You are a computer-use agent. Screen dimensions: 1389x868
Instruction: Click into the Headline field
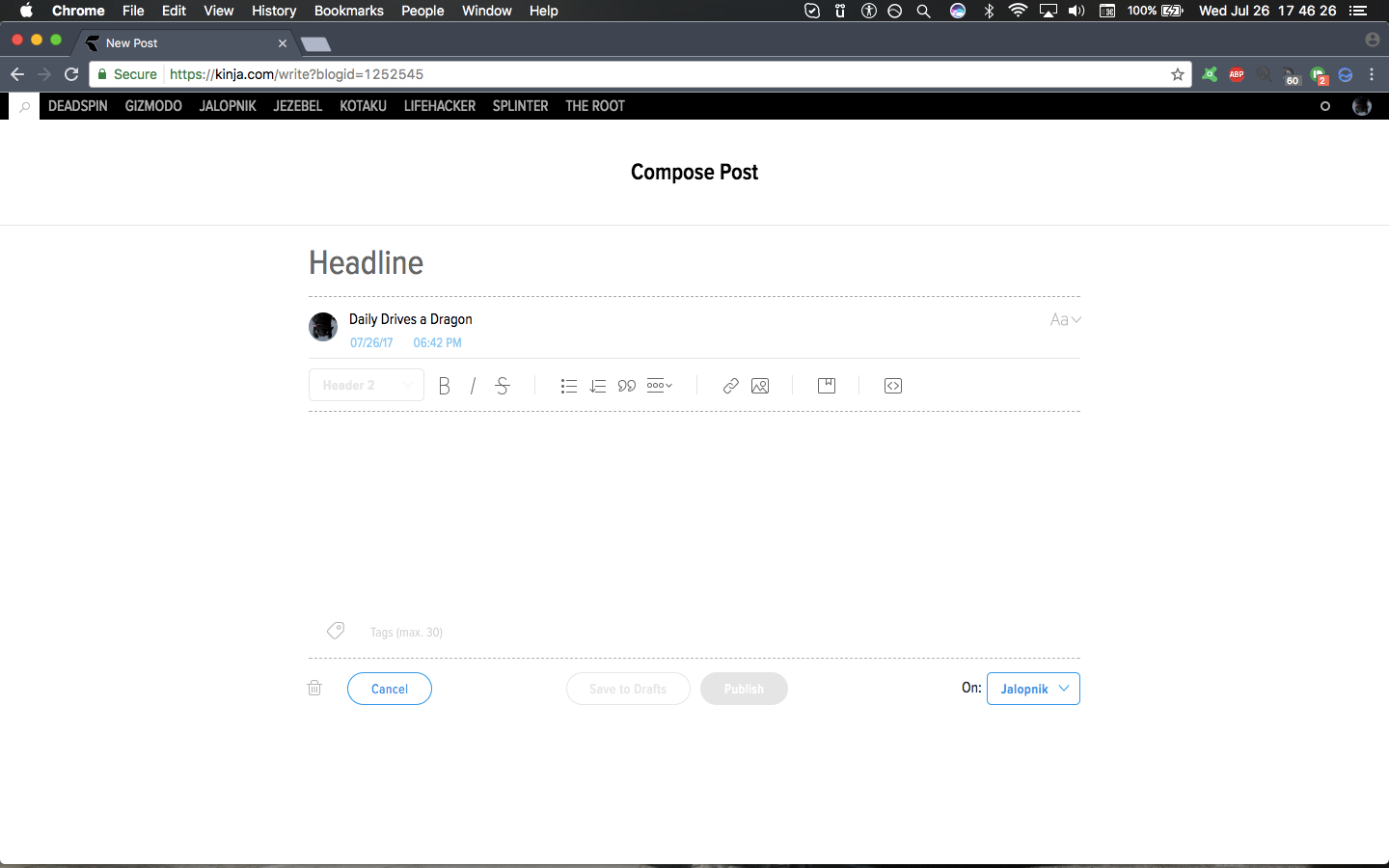pos(694,262)
